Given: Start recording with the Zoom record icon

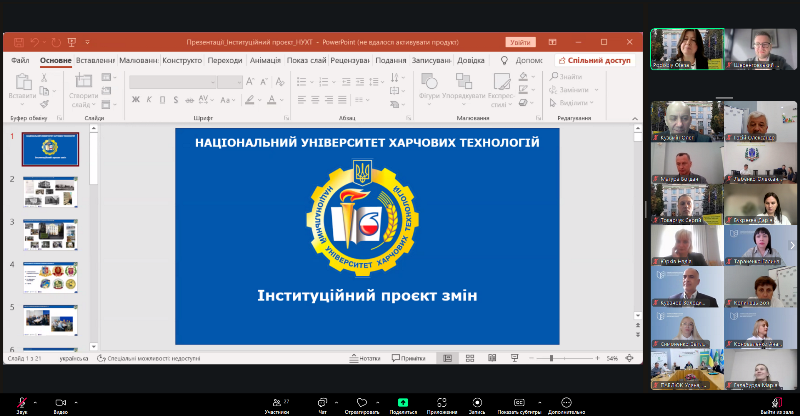Looking at the screenshot, I should (477, 401).
